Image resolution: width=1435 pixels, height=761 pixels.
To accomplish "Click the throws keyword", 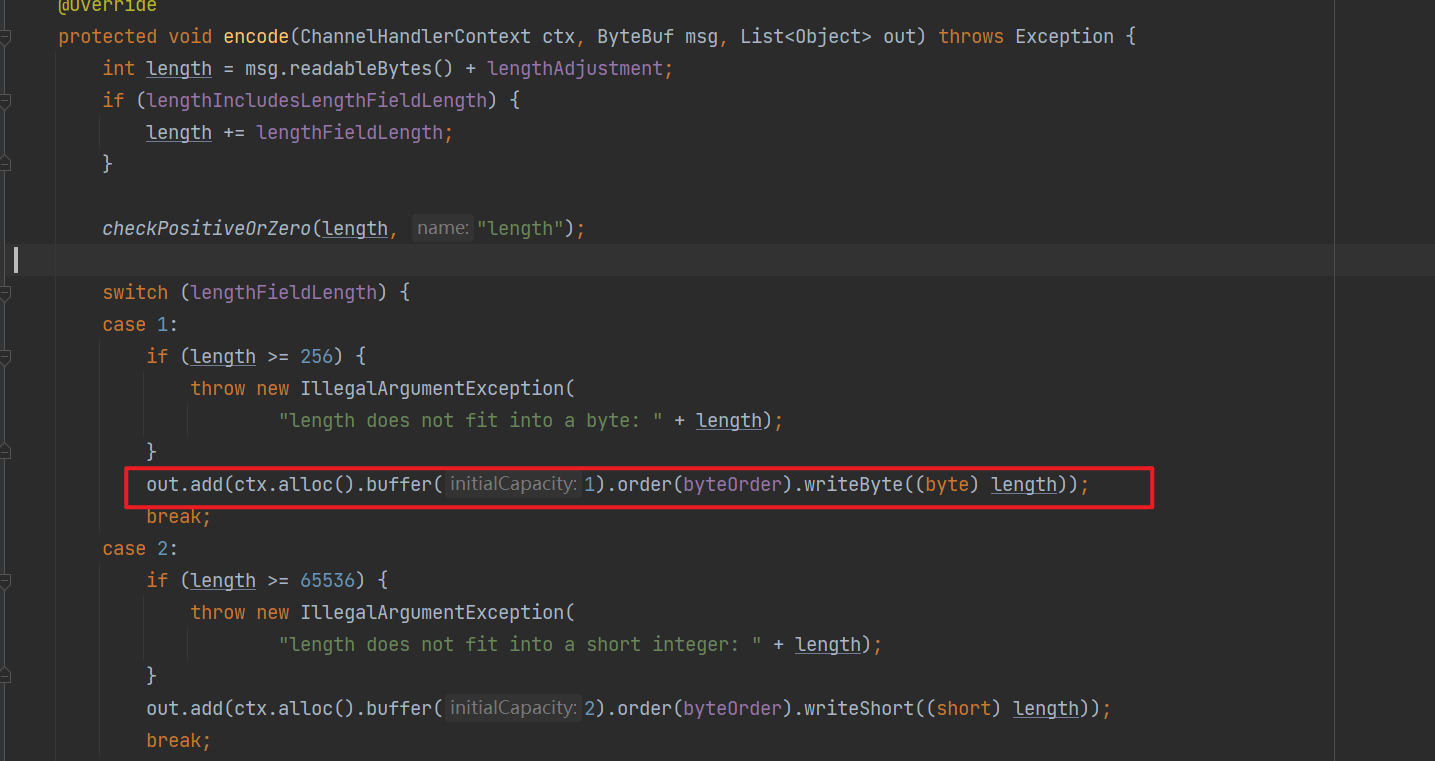I will click(x=971, y=37).
